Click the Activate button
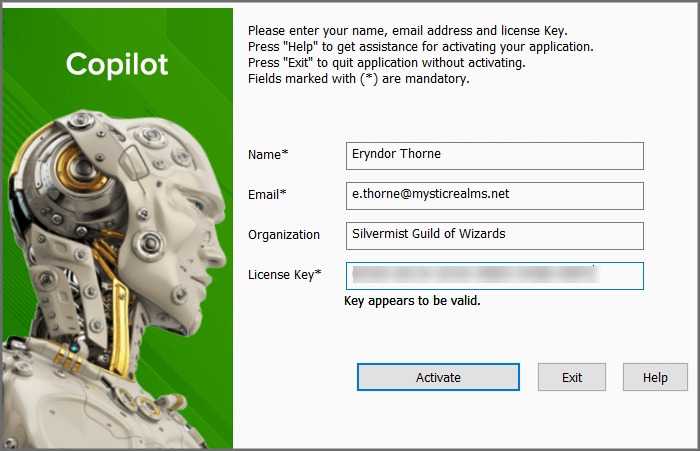 (438, 377)
